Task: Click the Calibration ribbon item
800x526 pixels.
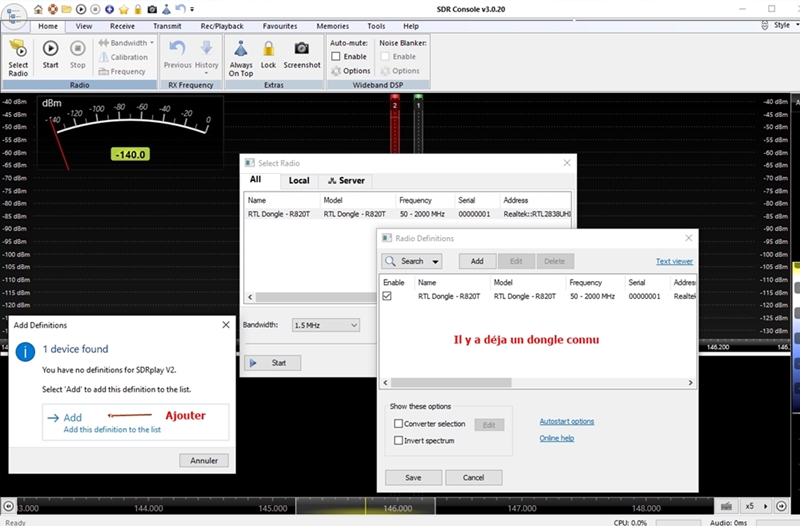Action: pos(123,57)
